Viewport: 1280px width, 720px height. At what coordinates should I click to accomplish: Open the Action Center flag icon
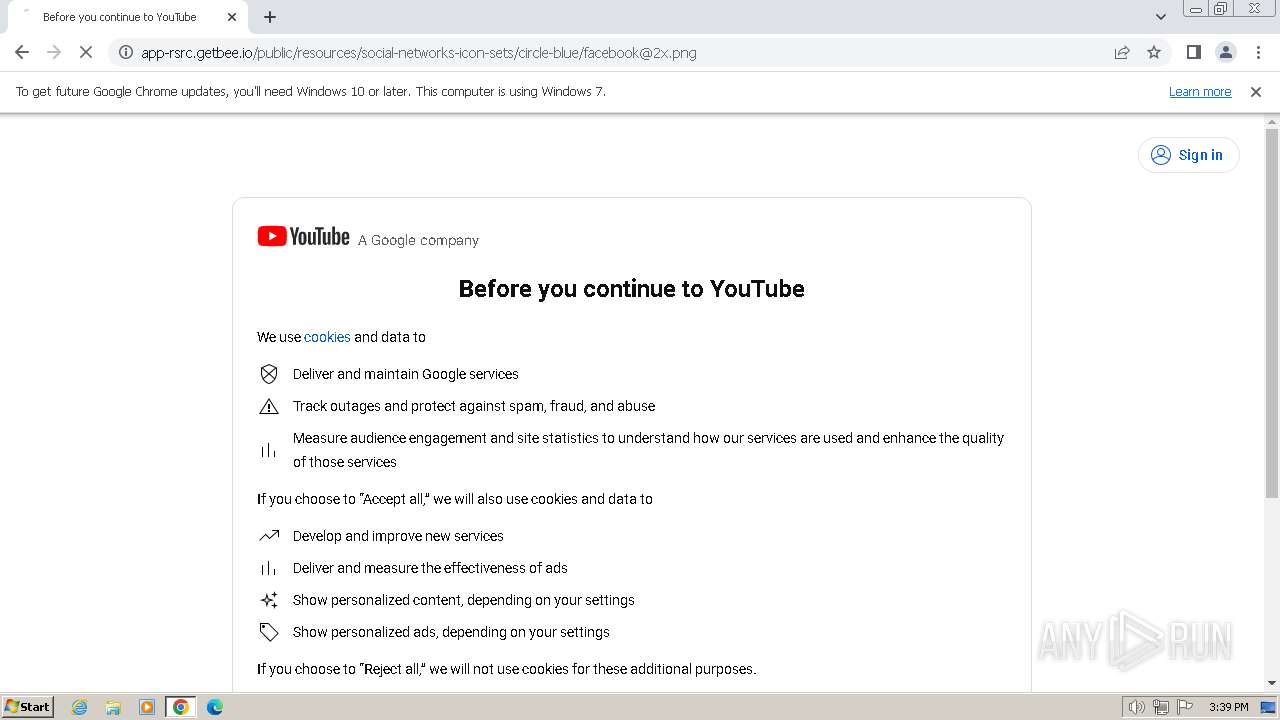(x=1185, y=707)
